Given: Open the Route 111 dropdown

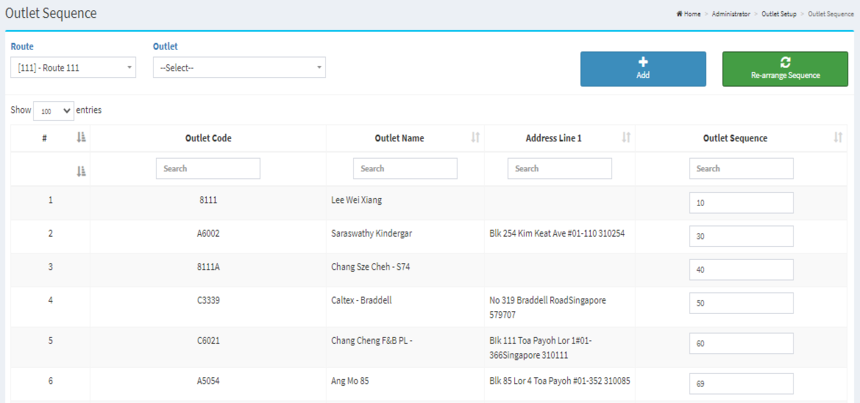Looking at the screenshot, I should coord(73,67).
